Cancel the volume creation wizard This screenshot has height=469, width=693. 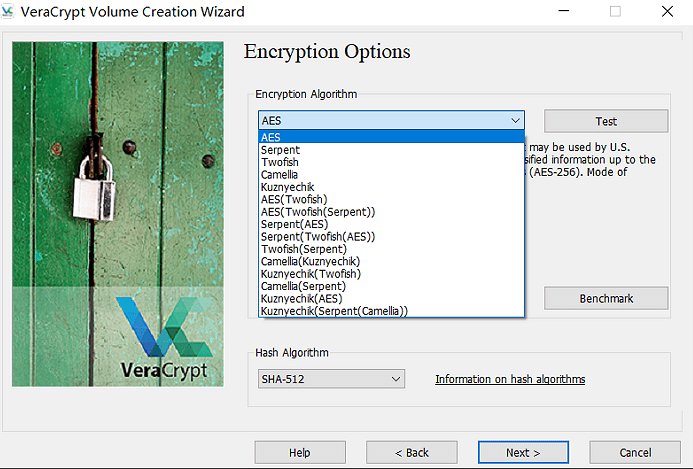coord(635,453)
